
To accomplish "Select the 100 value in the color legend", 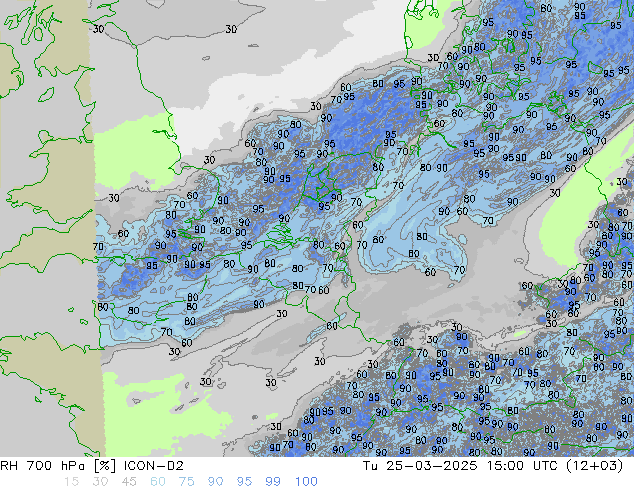I will 306,482.
